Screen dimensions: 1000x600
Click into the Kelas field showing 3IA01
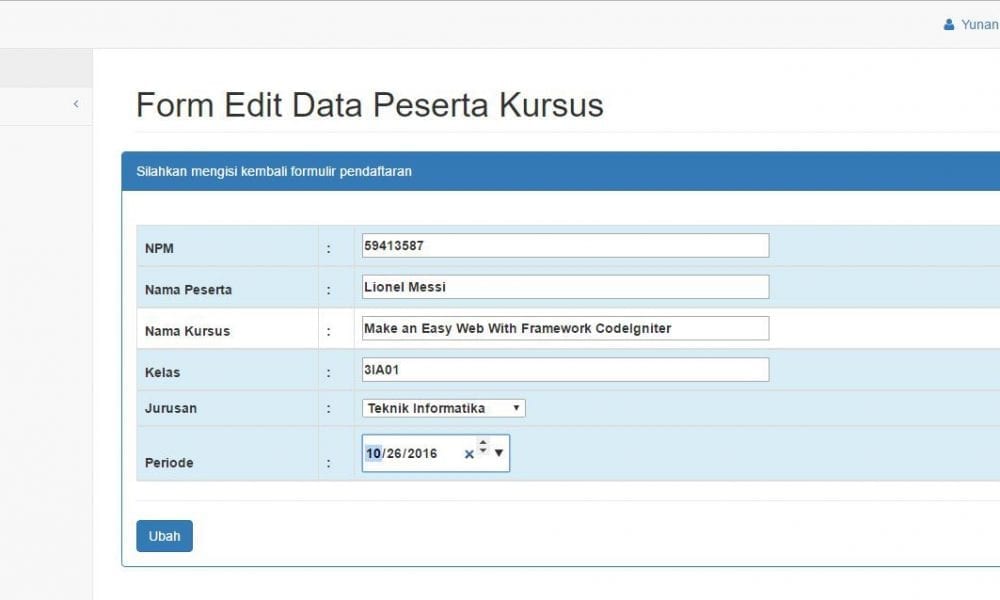pyautogui.click(x=565, y=369)
